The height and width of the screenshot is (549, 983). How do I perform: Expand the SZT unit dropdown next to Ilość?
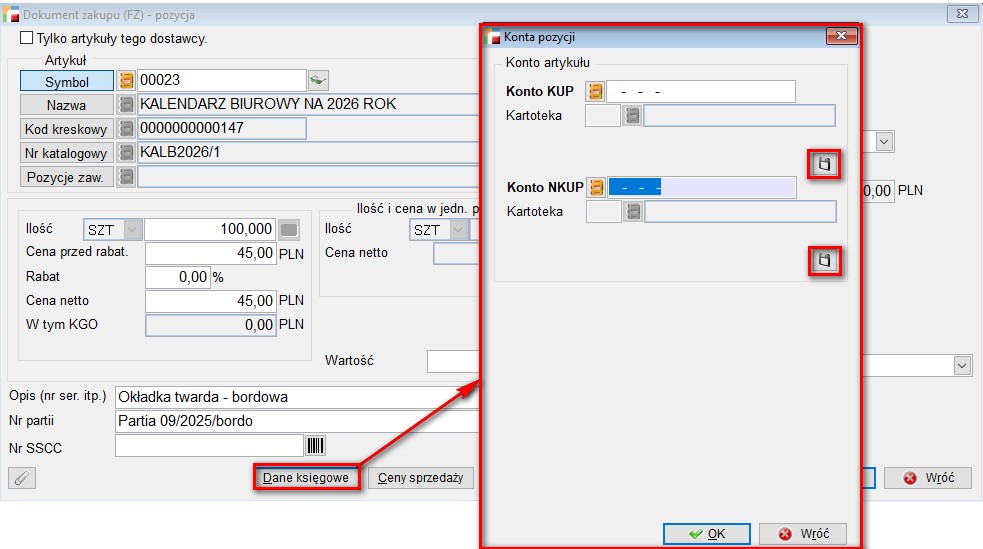[132, 230]
